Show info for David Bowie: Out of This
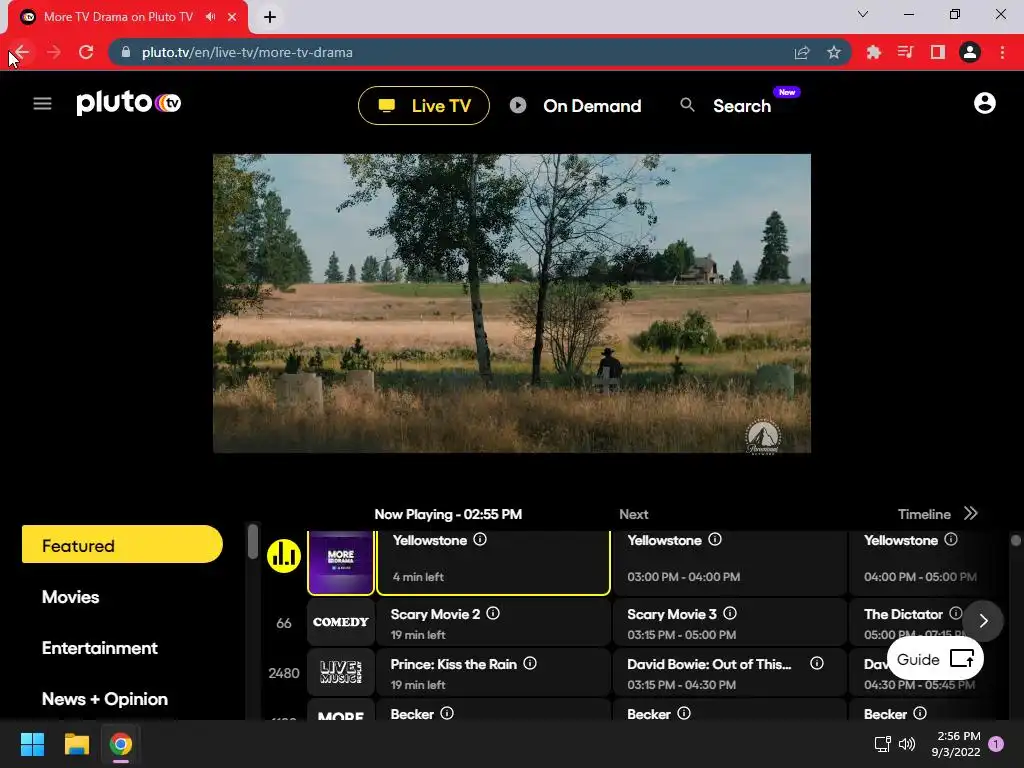This screenshot has width=1024, height=768. click(x=816, y=664)
